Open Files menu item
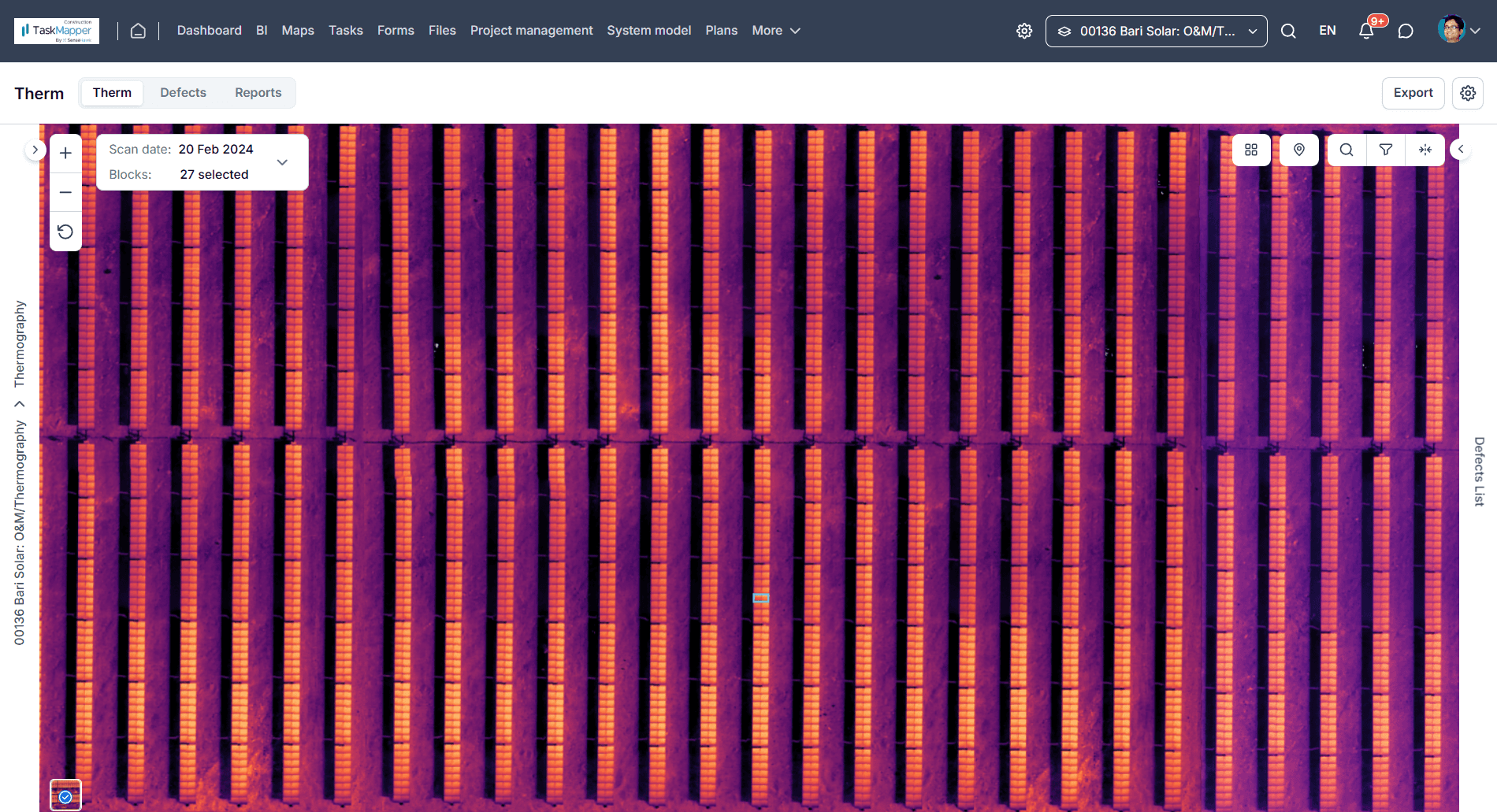 [442, 31]
